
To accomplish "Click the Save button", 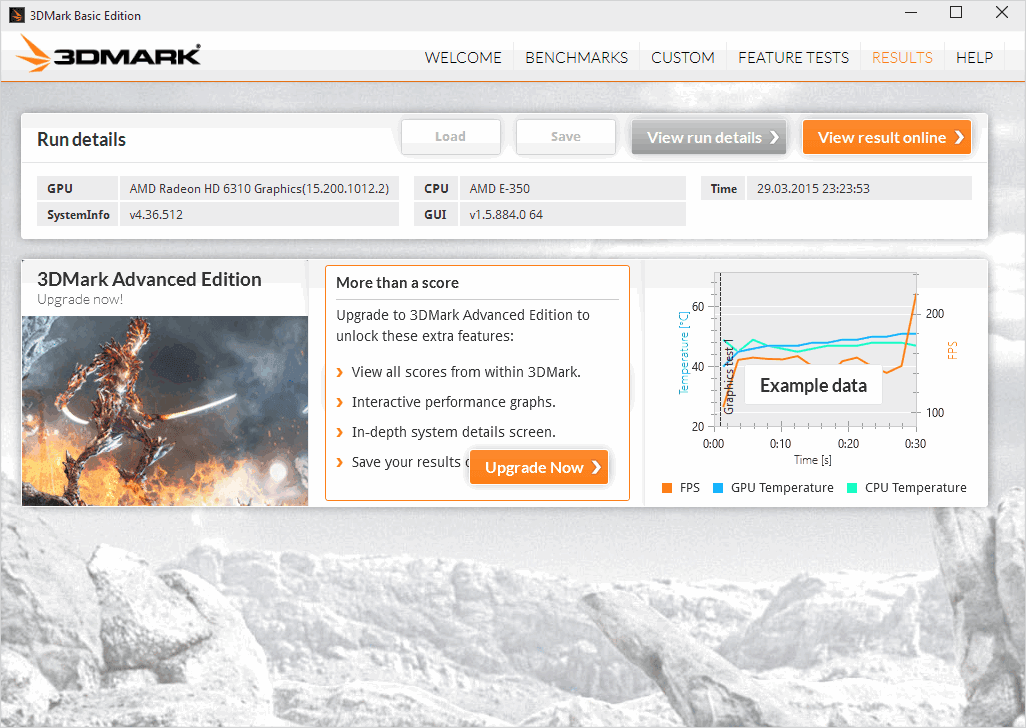I will click(x=566, y=137).
